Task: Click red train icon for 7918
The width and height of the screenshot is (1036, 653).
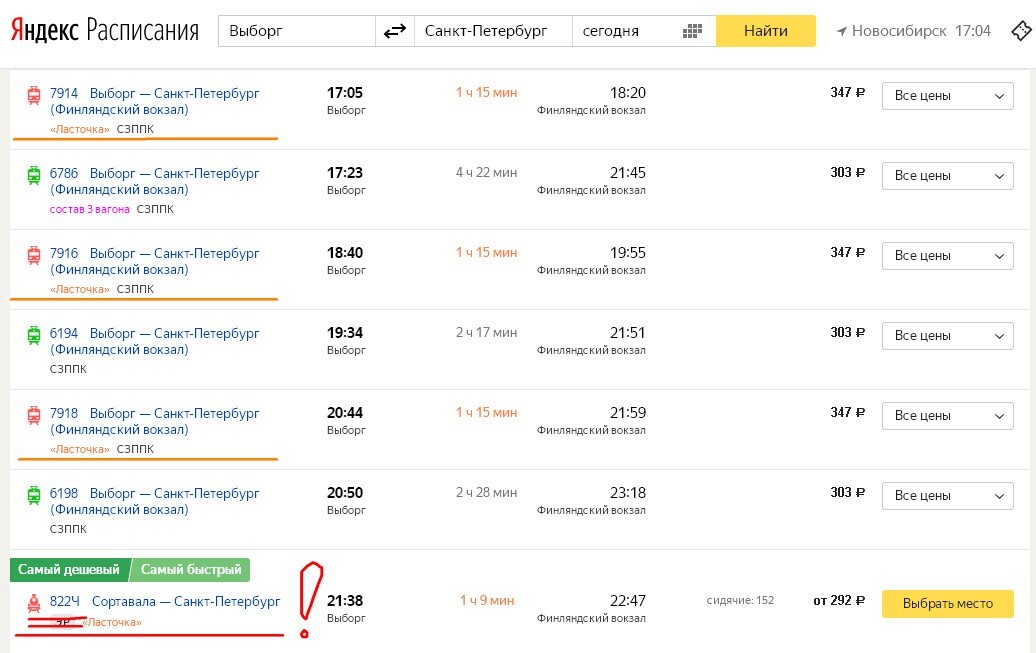Action: [x=34, y=415]
